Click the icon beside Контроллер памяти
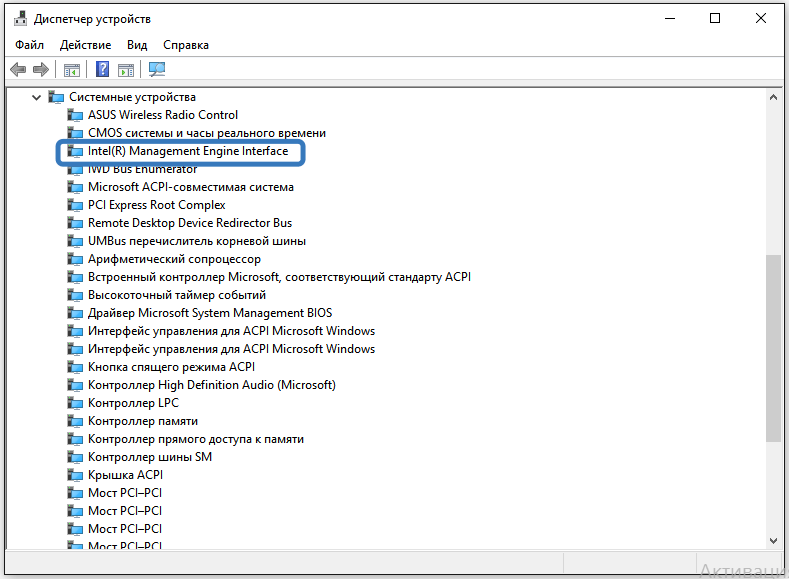 pyautogui.click(x=75, y=421)
